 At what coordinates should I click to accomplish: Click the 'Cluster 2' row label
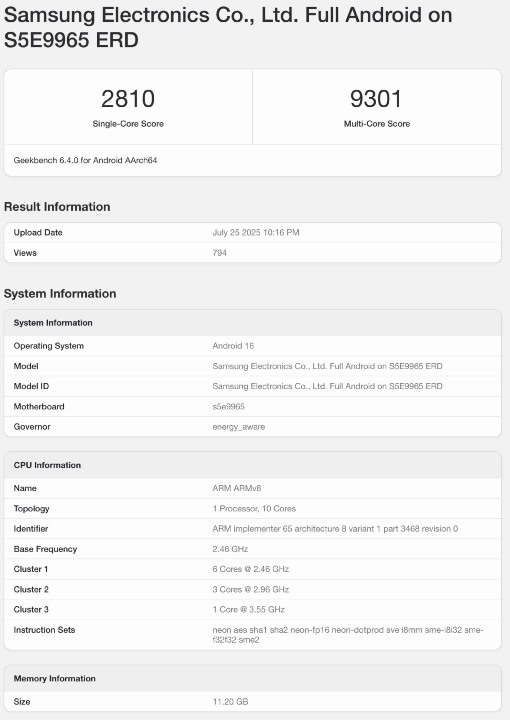pos(31,589)
